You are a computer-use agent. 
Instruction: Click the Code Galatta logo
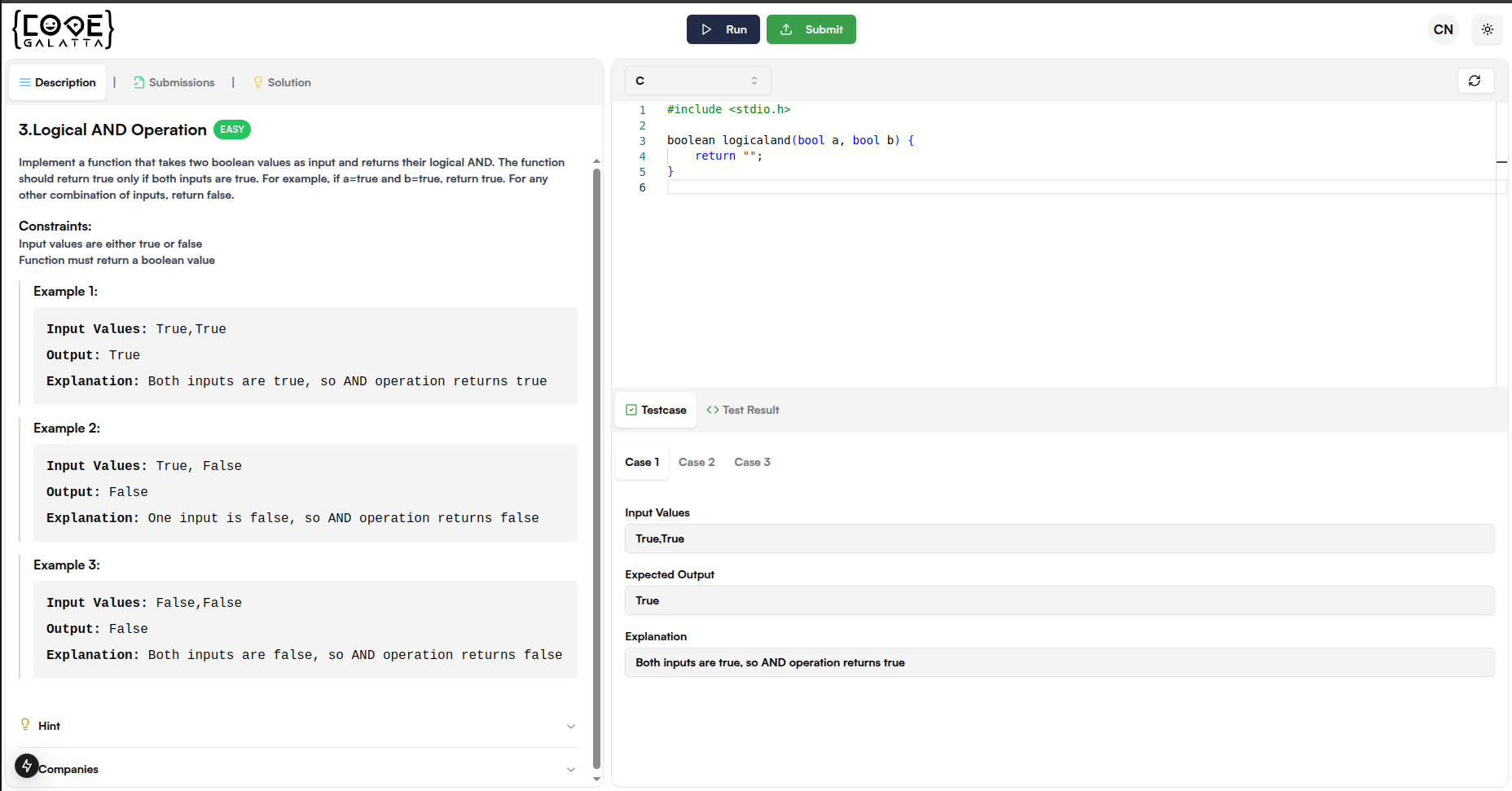[x=64, y=29]
